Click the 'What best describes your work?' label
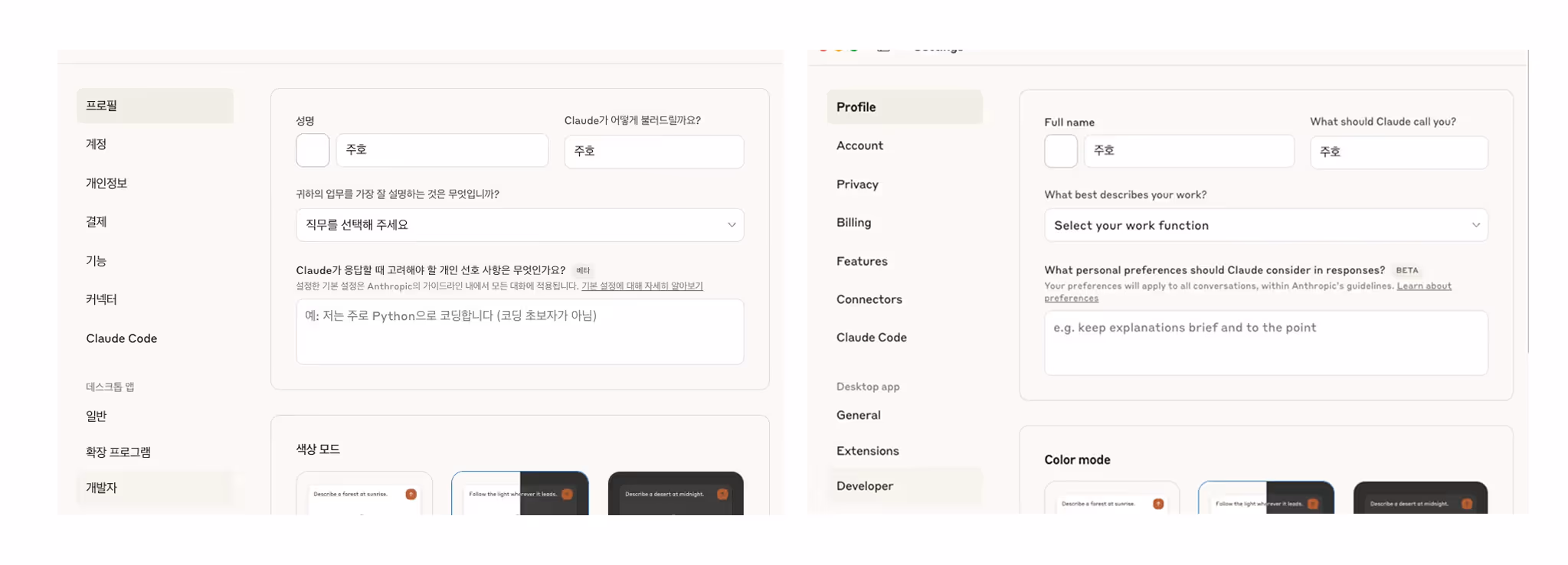The image size is (1568, 565). pos(1125,195)
